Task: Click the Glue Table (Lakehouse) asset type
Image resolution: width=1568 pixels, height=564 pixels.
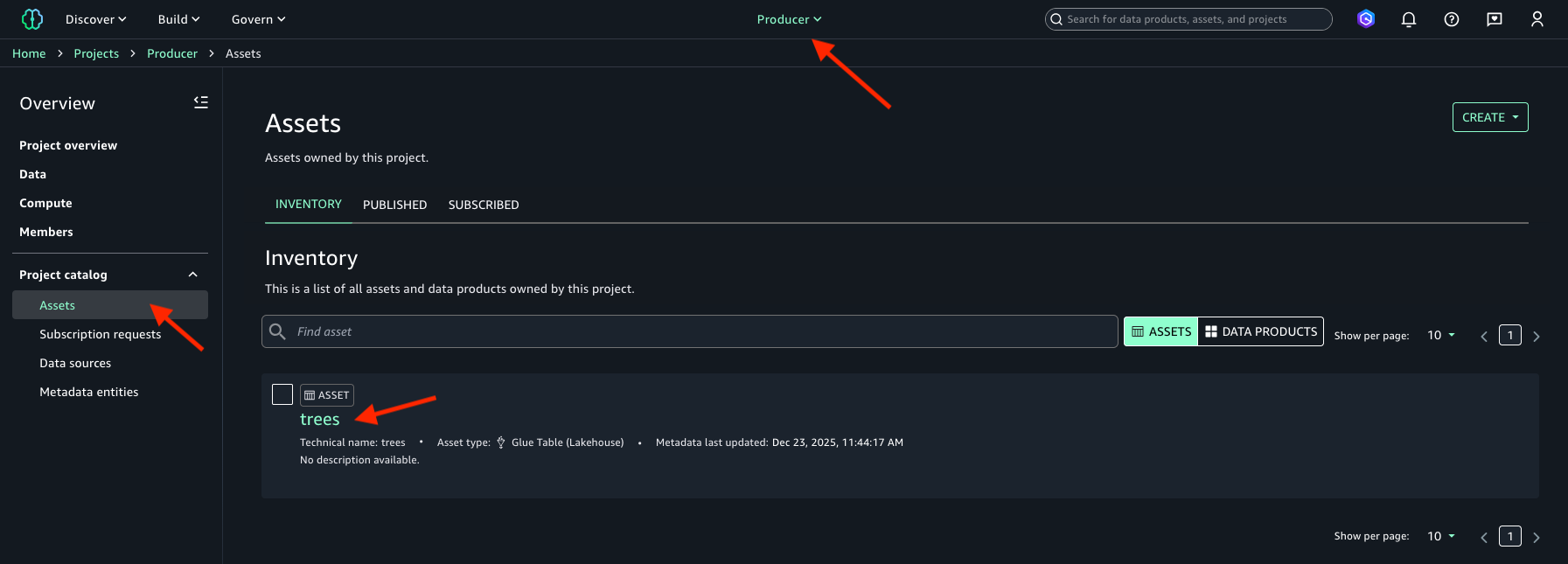Action: (x=561, y=442)
